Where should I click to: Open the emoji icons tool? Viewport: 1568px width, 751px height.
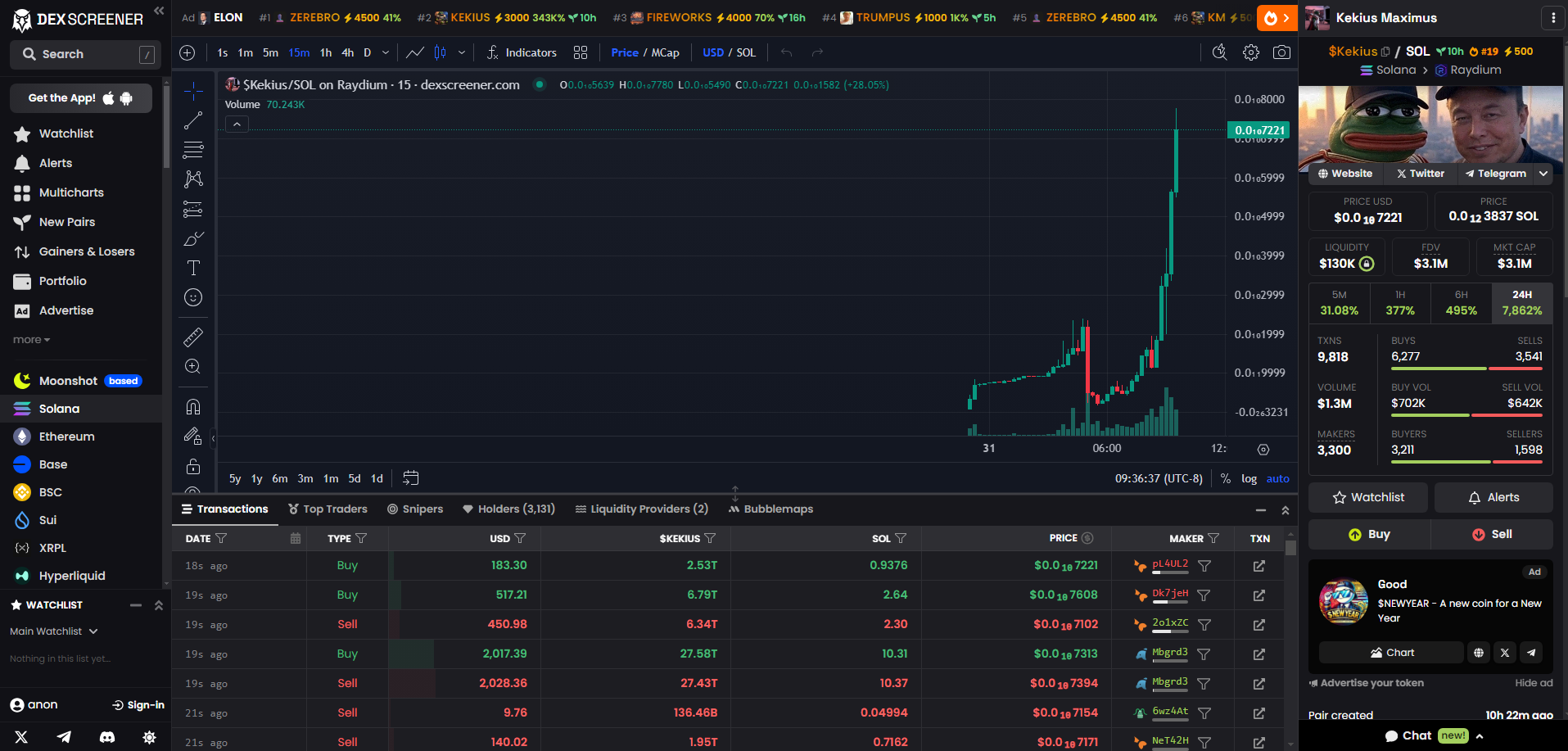[193, 297]
